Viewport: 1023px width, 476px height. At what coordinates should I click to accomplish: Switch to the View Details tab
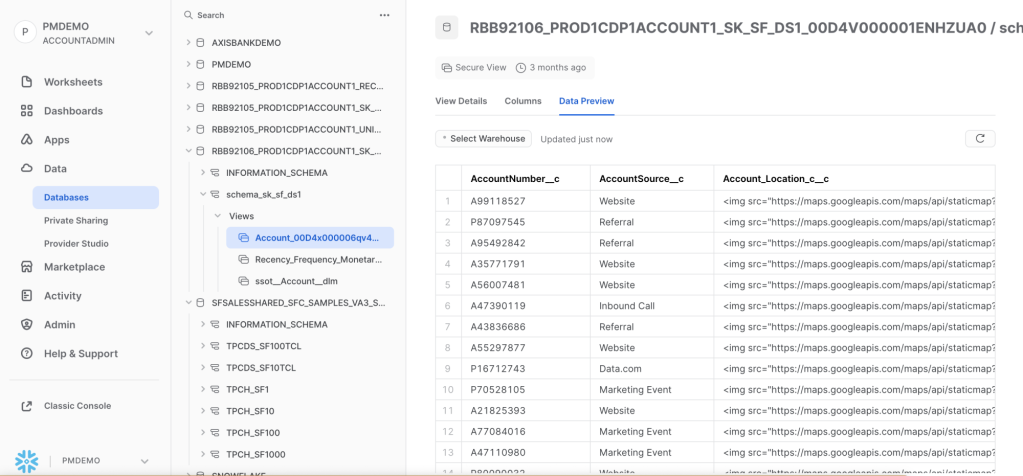click(461, 101)
